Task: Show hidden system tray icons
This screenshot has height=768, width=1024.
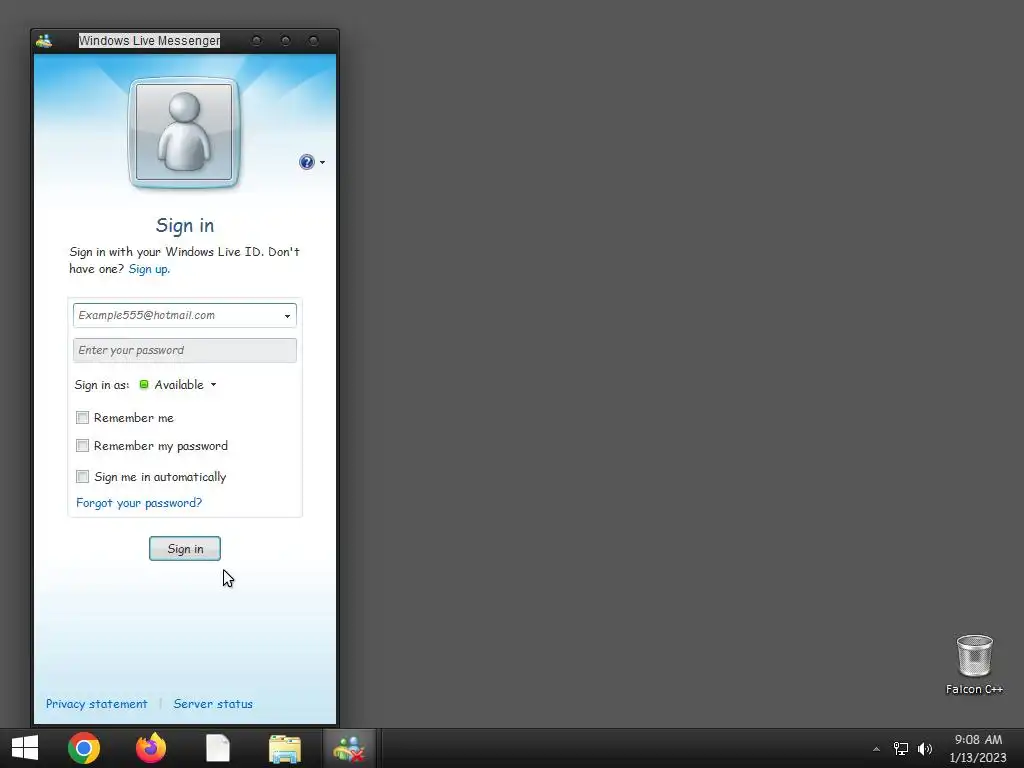Action: pyautogui.click(x=876, y=749)
